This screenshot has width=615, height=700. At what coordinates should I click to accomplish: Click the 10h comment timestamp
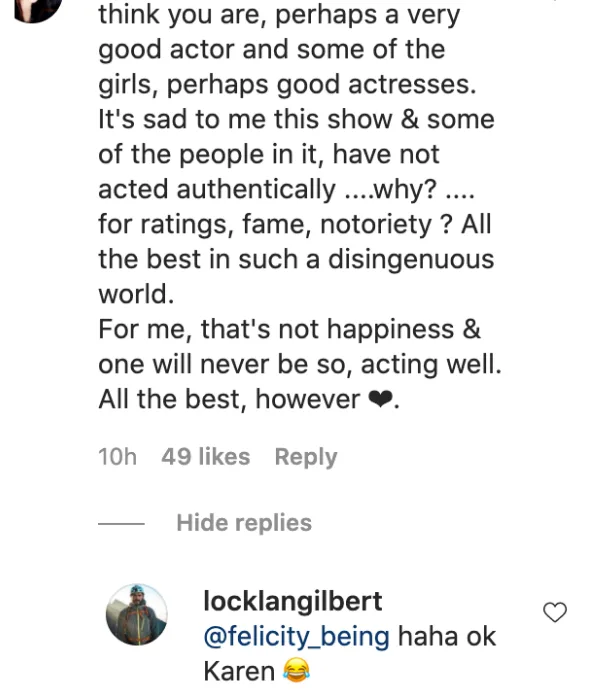[117, 457]
